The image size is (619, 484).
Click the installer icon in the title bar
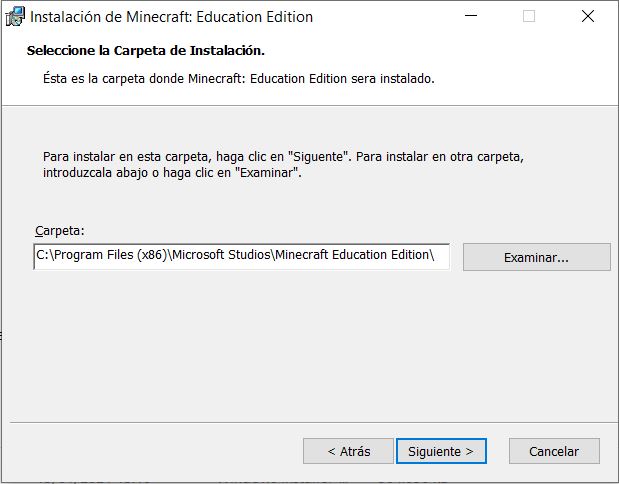15,17
